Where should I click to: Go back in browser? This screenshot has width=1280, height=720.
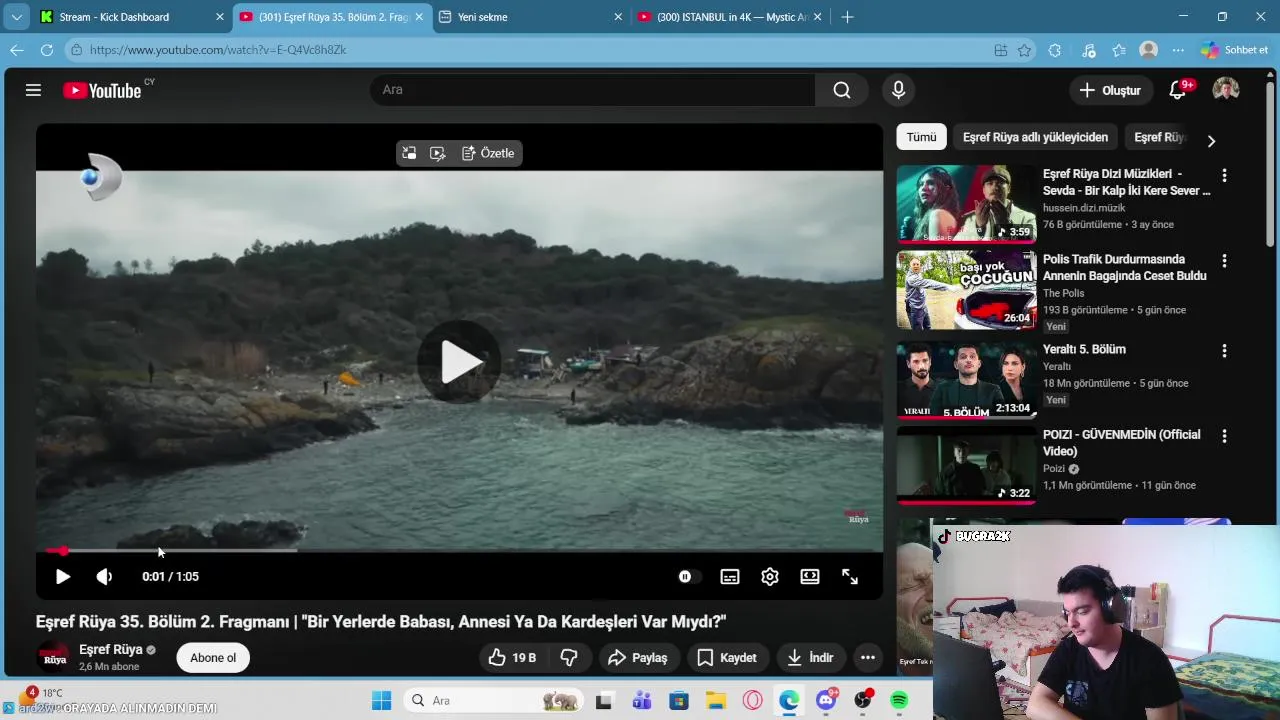coord(16,50)
